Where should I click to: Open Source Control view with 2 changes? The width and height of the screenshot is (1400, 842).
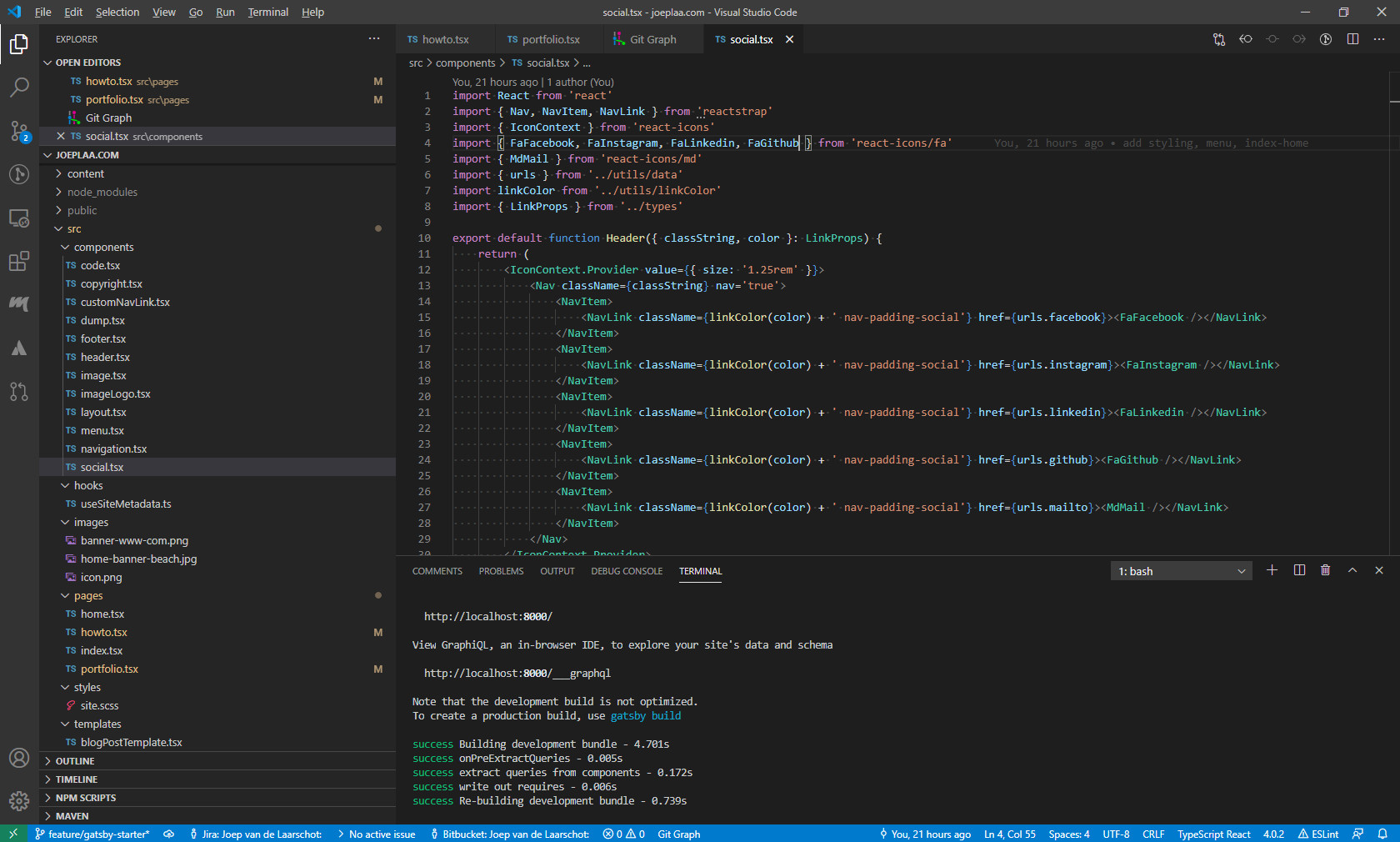[19, 131]
